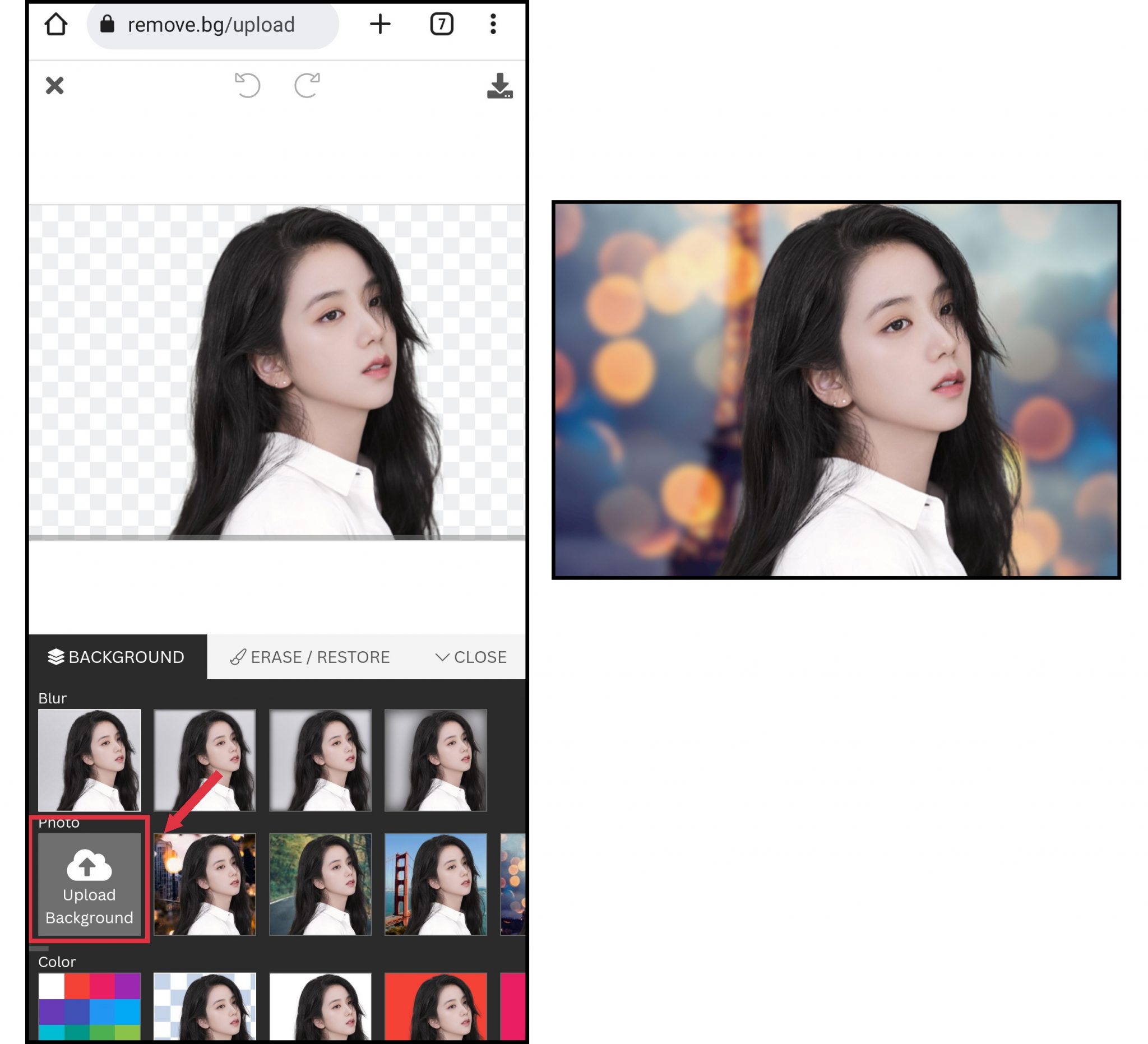
Task: Choose the red color background
Action: click(436, 1005)
